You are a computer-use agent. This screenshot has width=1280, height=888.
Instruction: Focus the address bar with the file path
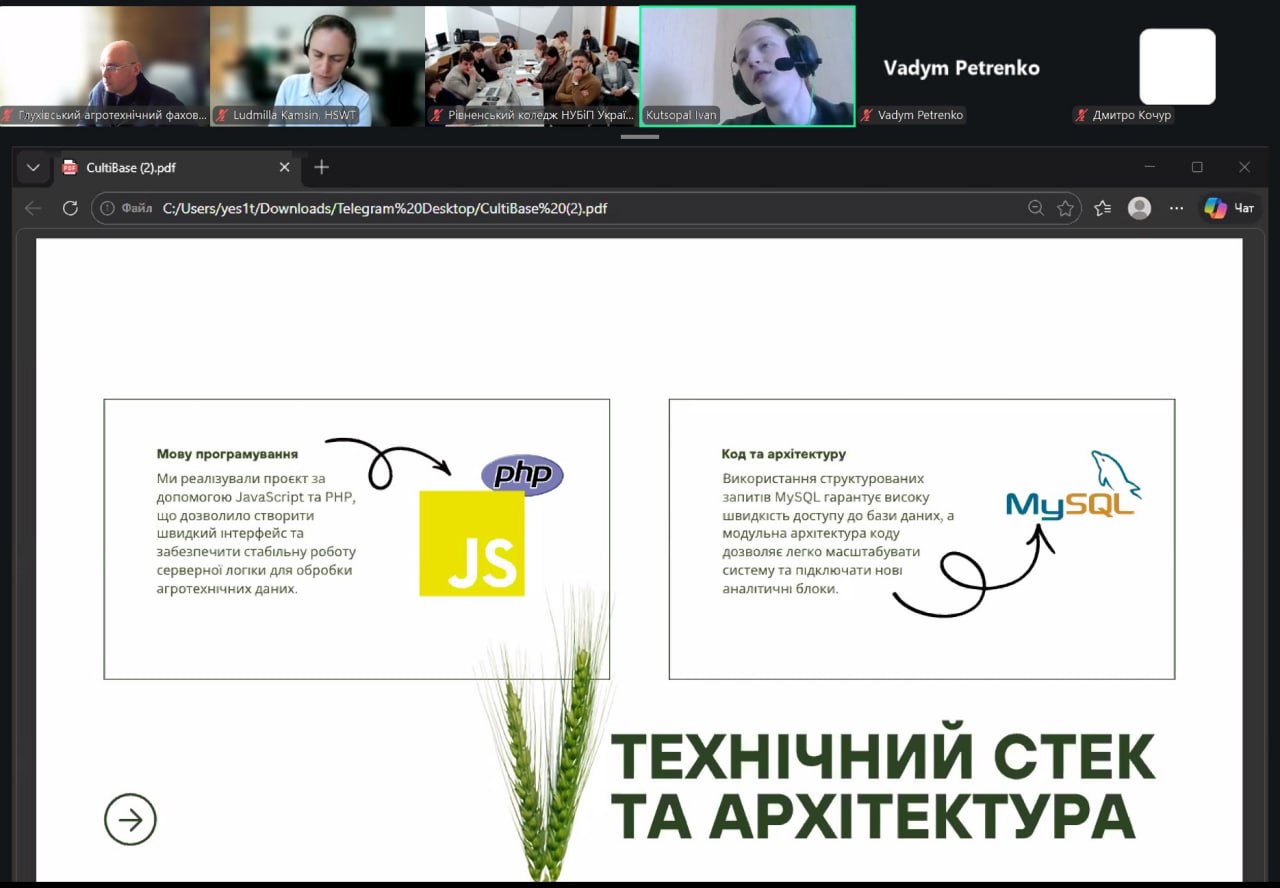[587, 208]
